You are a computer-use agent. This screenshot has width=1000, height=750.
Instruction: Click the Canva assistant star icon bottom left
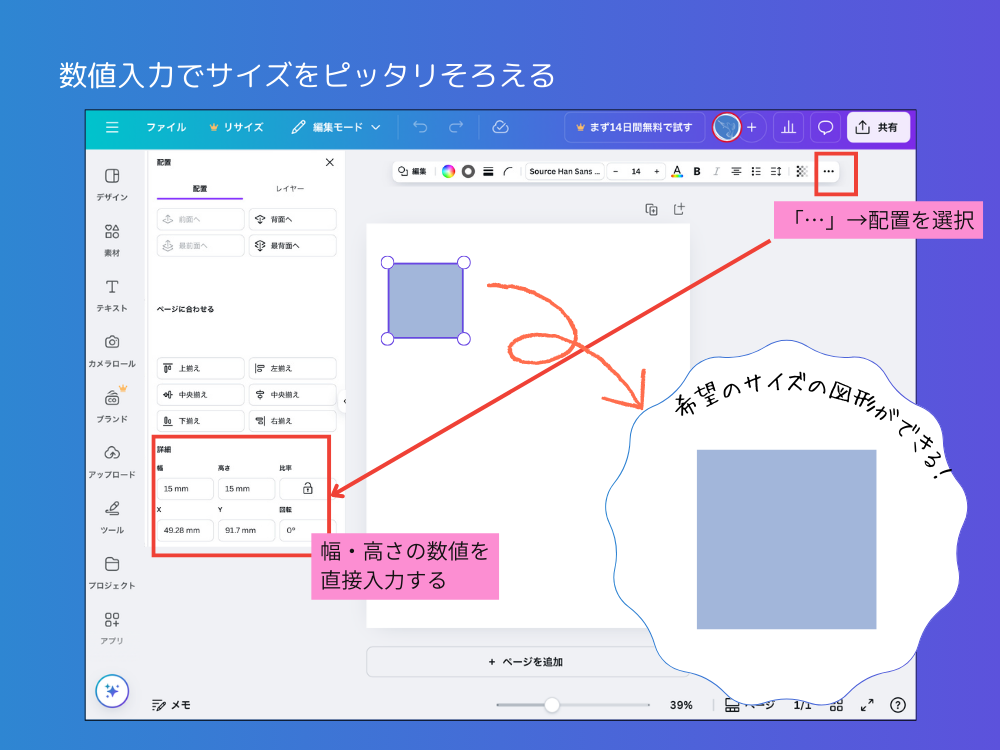click(x=111, y=690)
